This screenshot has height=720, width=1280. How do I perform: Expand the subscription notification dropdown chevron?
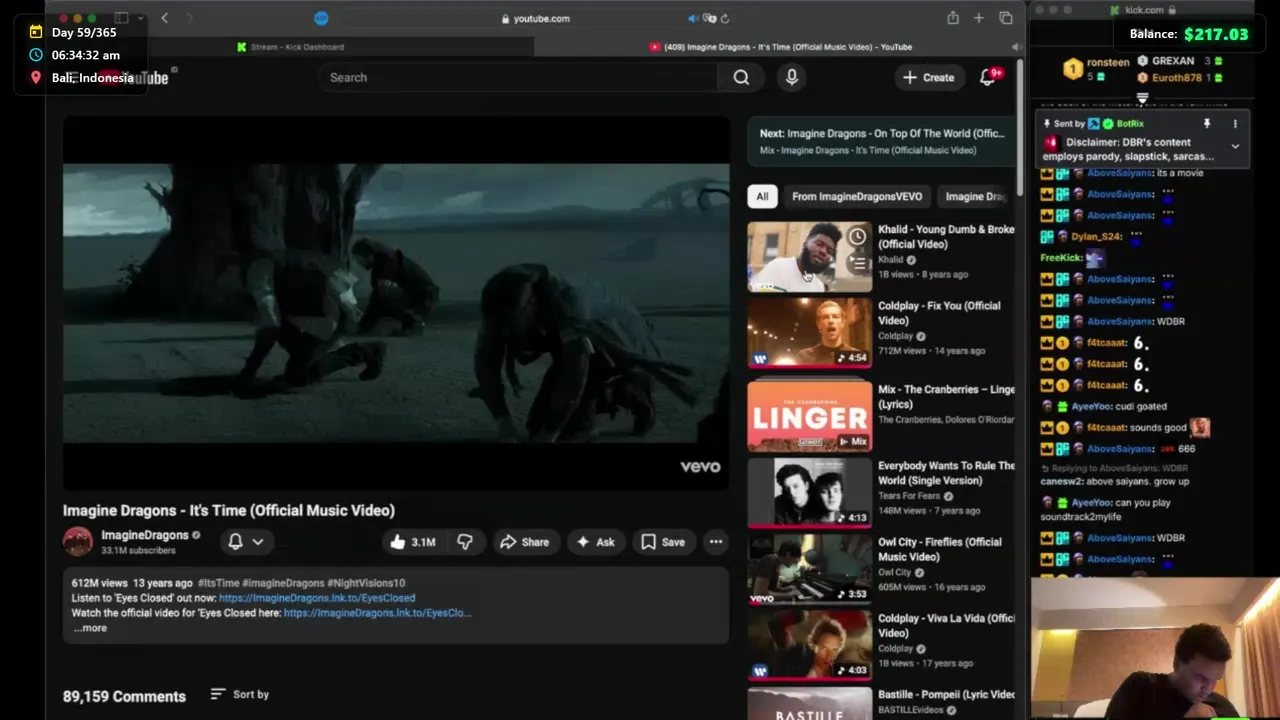(x=258, y=541)
